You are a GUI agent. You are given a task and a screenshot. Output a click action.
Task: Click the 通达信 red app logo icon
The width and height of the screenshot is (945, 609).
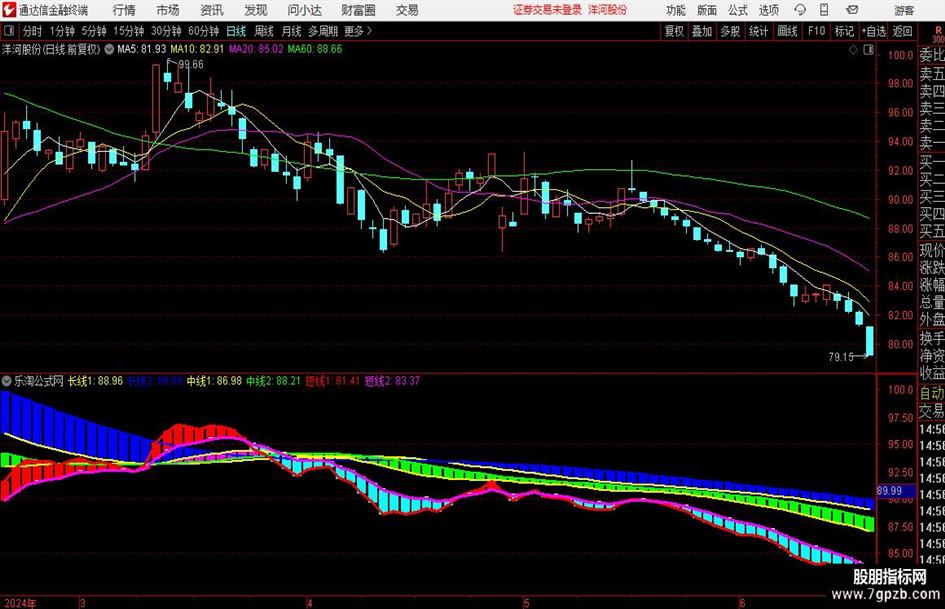click(9, 10)
